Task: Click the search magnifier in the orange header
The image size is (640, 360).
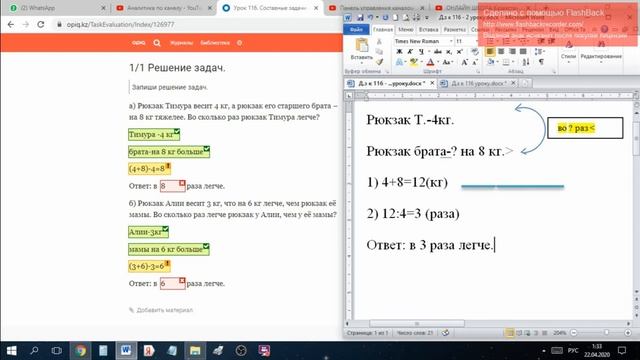Action: coord(157,43)
